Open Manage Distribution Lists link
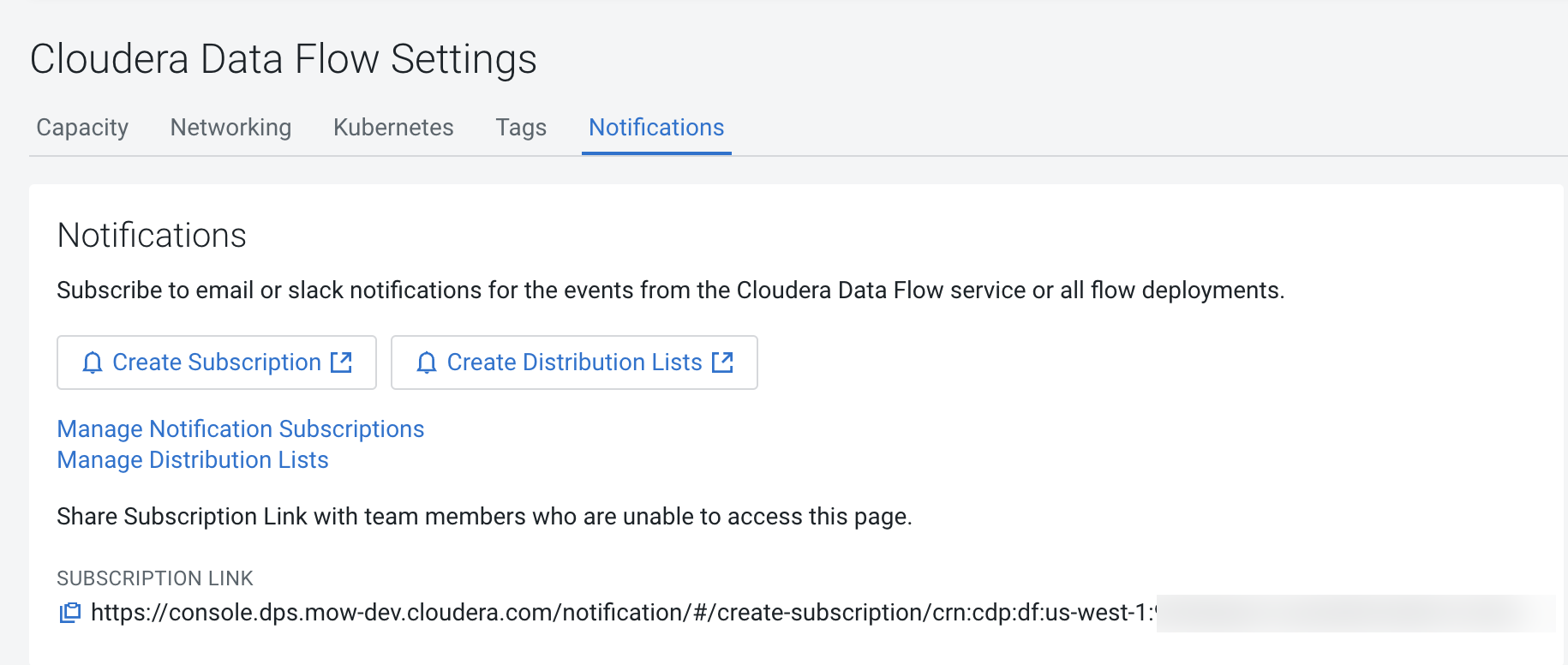 pyautogui.click(x=193, y=460)
